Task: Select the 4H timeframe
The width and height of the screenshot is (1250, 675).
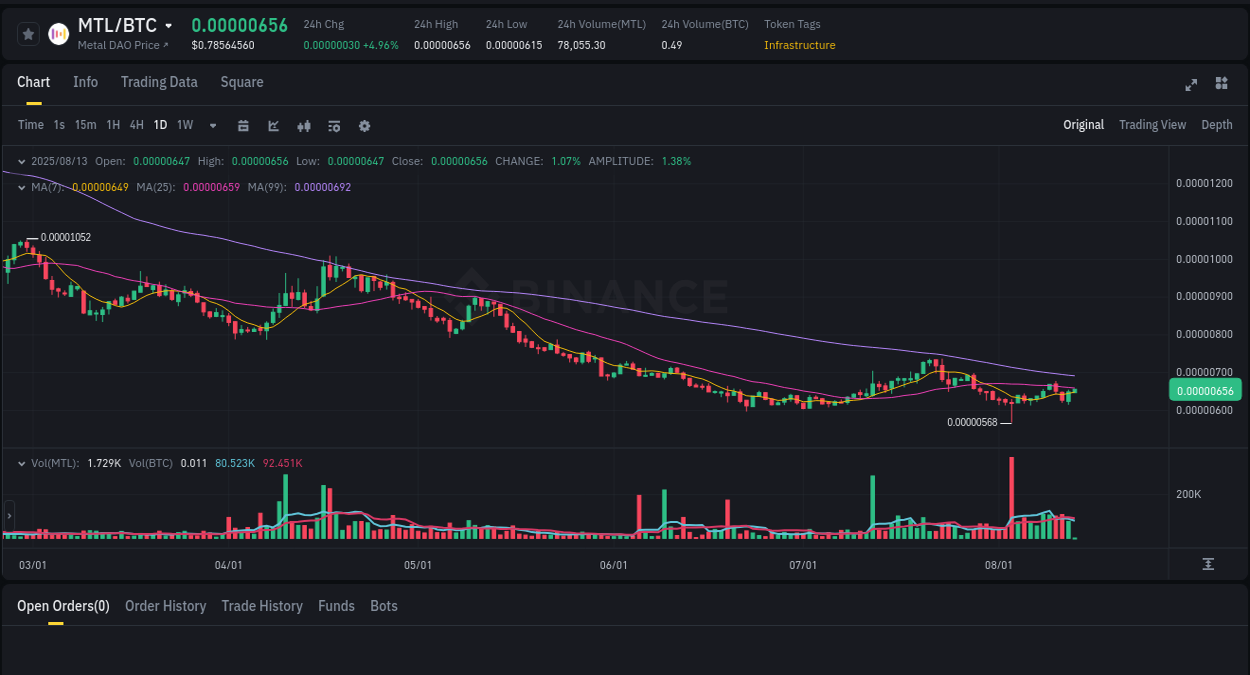Action: 136,125
